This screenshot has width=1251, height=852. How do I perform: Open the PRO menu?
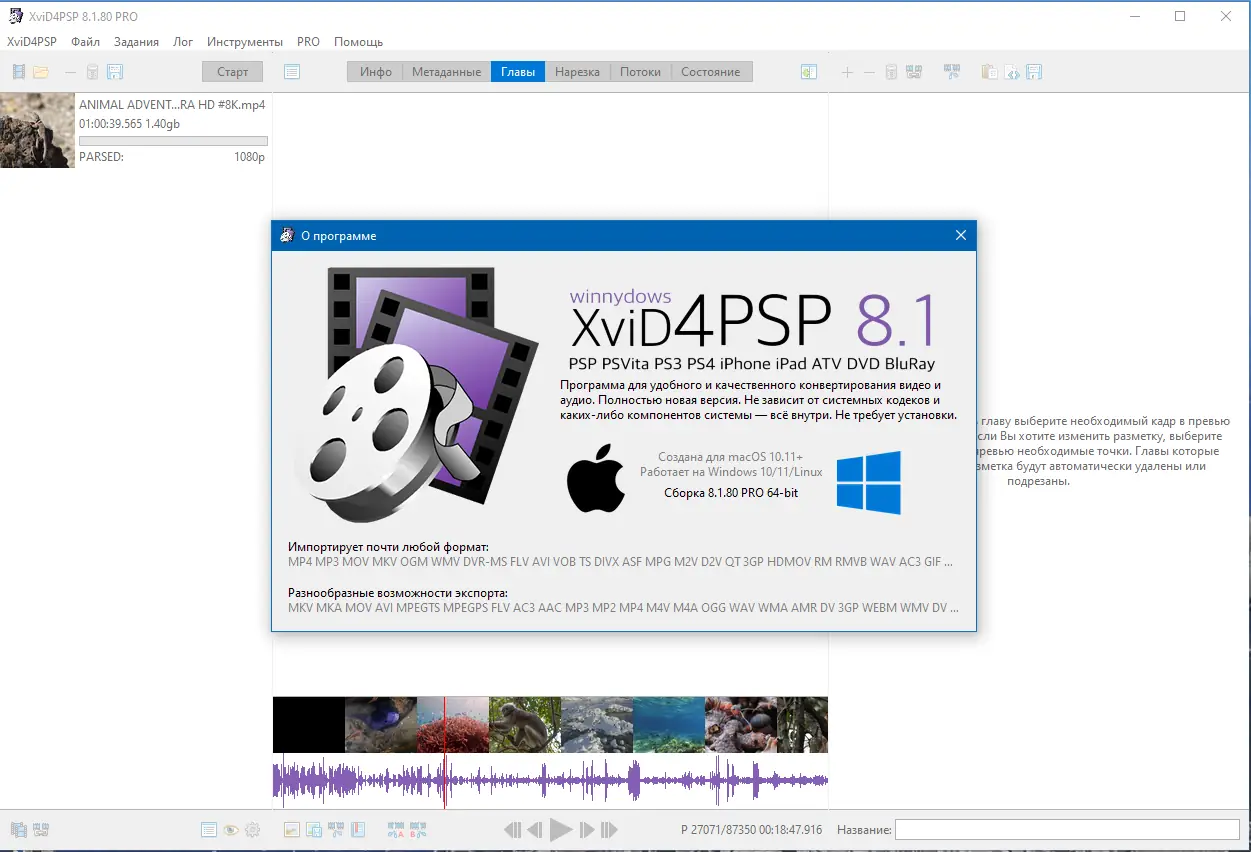[x=309, y=42]
